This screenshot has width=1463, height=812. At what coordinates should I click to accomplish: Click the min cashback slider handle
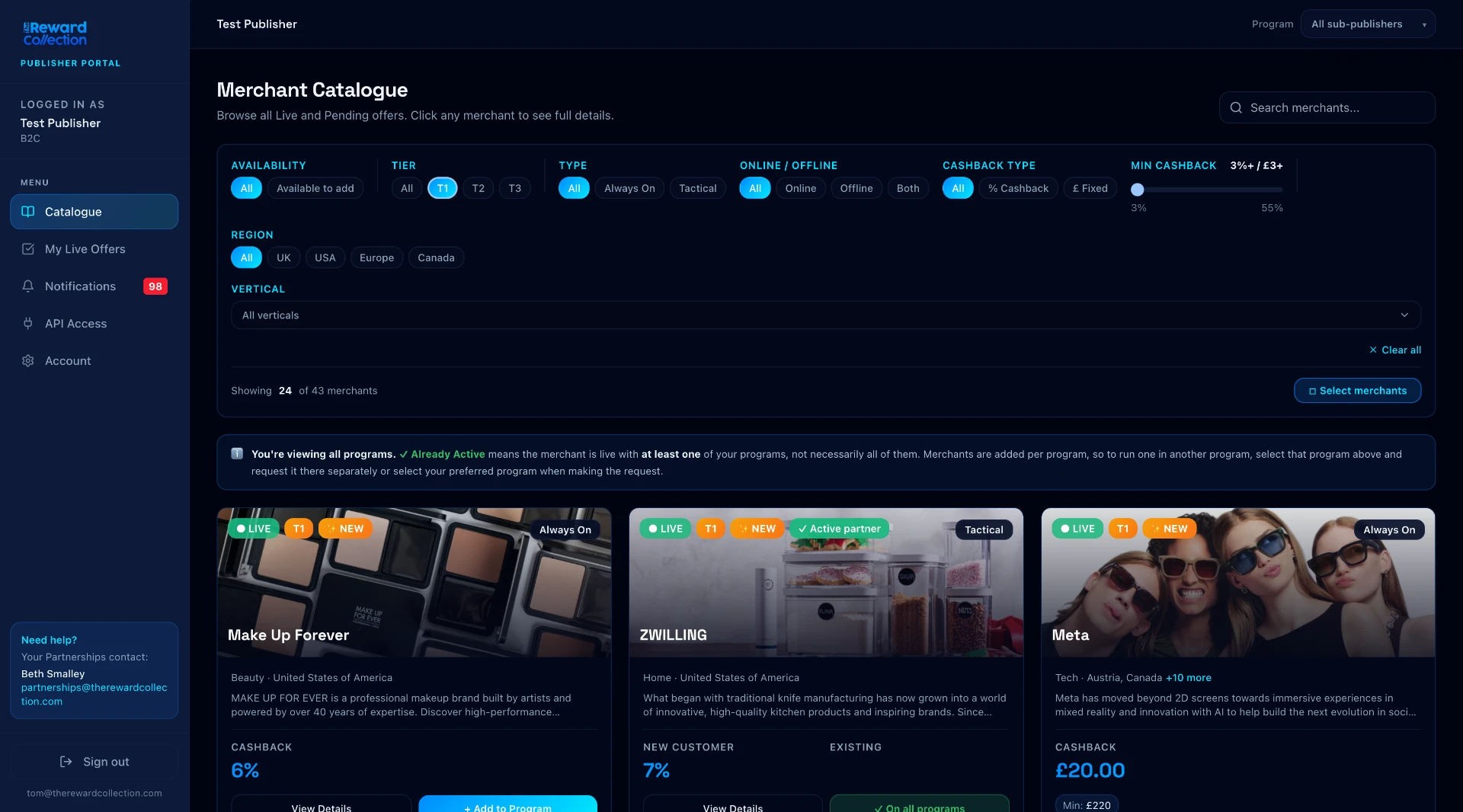[1138, 190]
